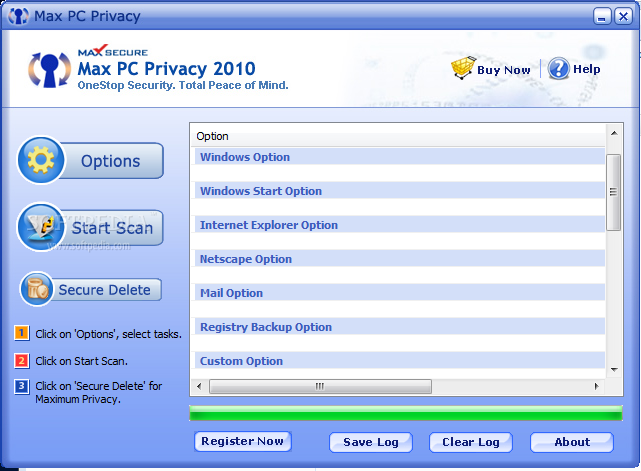Viewport: 641px width, 471px height.
Task: Click the horizontal scrollbar left arrow
Action: pos(199,386)
